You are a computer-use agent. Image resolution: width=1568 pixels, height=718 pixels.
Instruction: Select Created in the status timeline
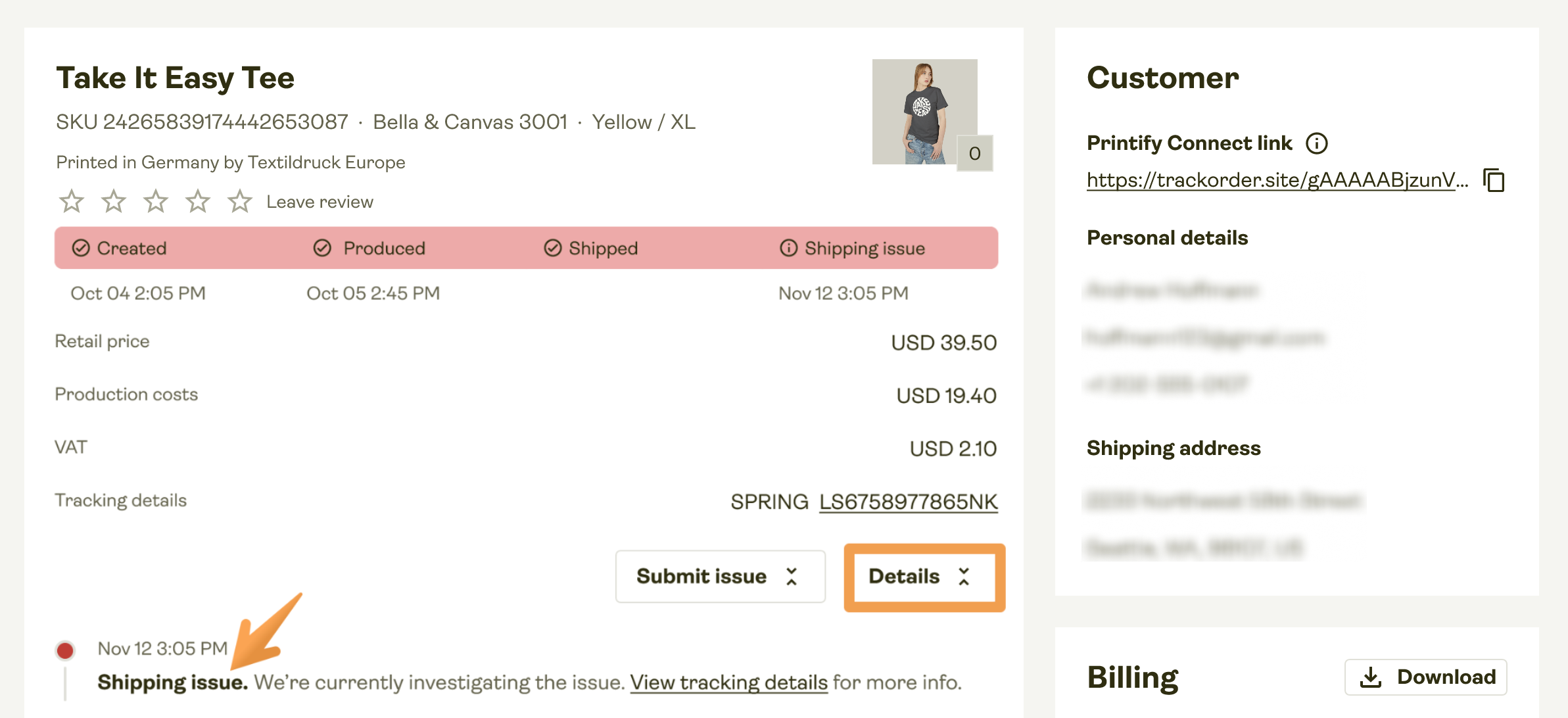131,248
